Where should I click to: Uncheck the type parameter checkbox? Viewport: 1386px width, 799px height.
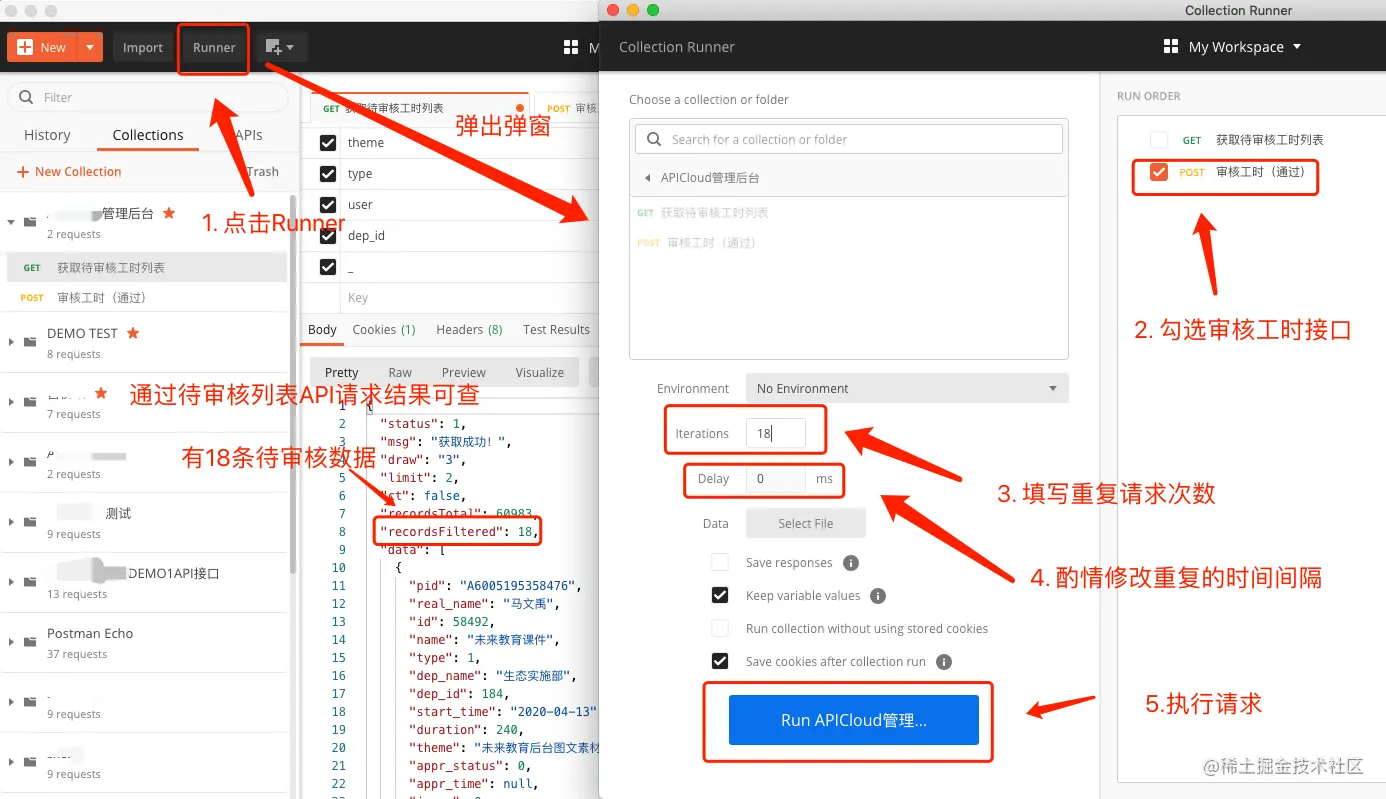tap(328, 174)
